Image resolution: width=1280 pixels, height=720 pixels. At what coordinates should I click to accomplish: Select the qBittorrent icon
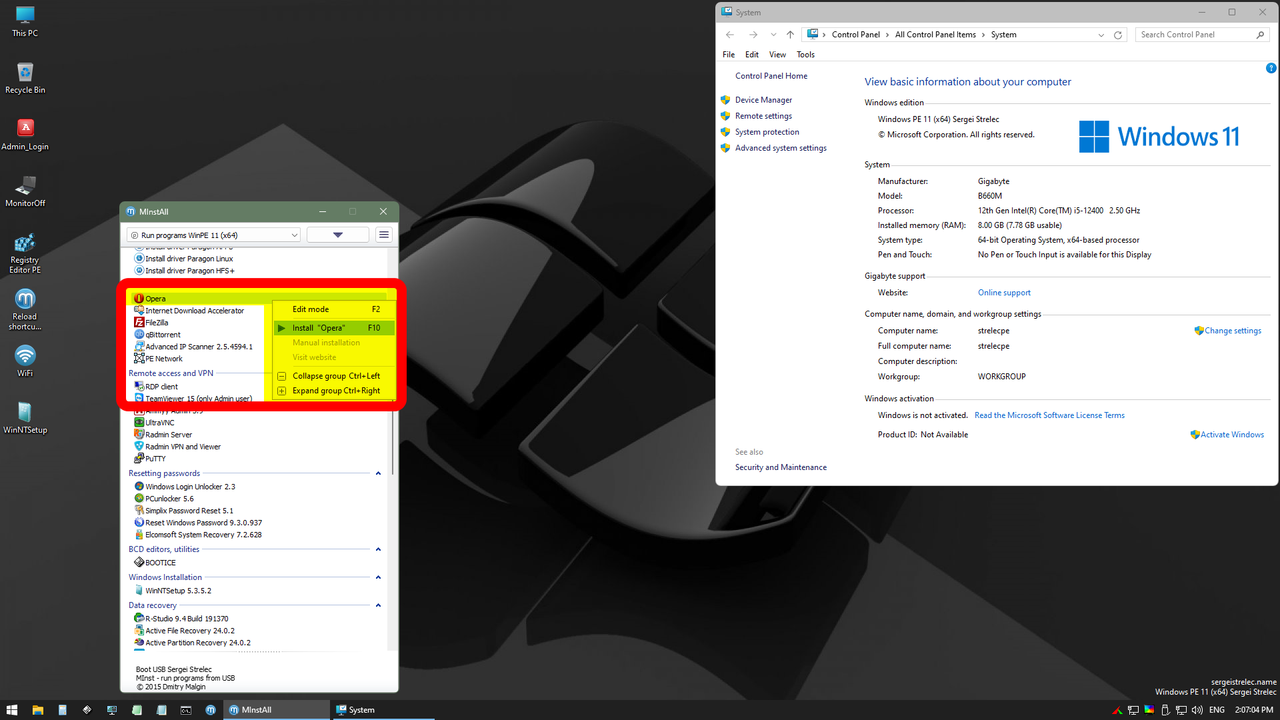137,334
